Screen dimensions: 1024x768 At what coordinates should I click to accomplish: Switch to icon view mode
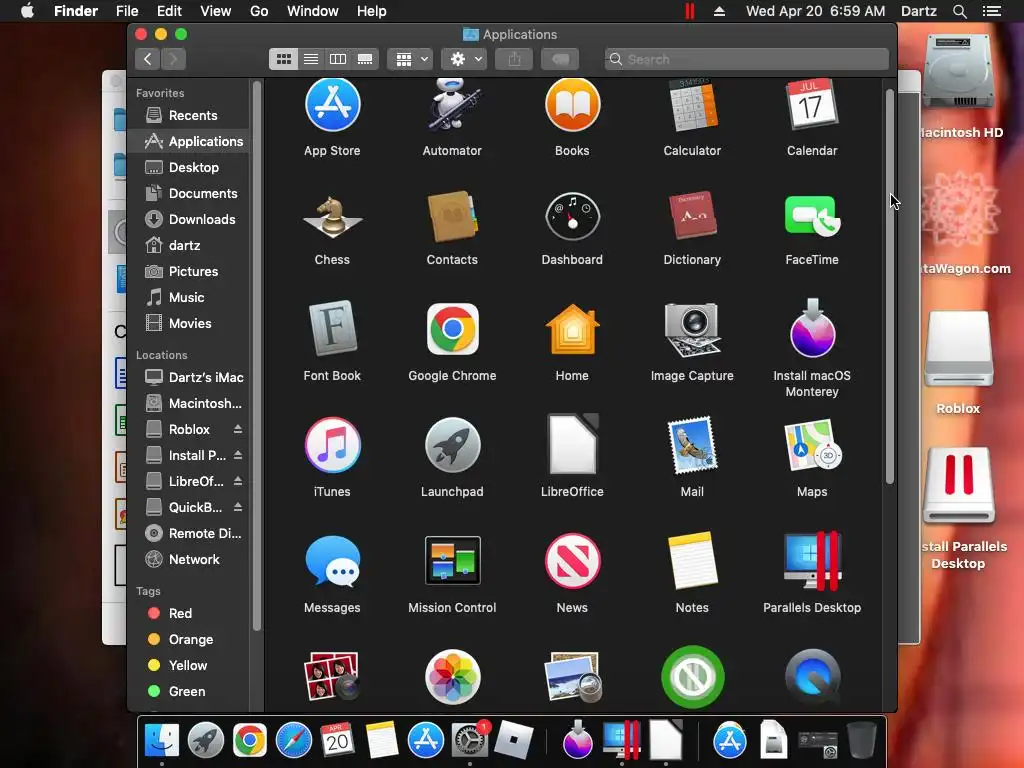[x=283, y=59]
